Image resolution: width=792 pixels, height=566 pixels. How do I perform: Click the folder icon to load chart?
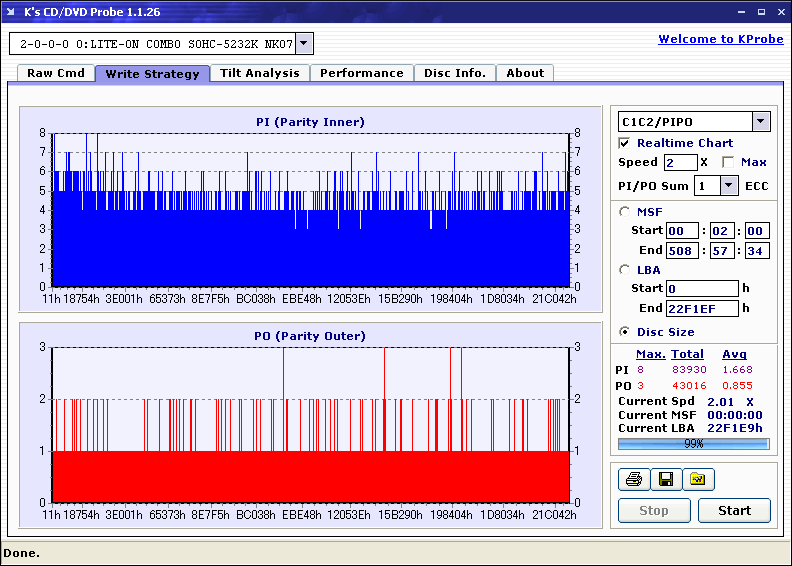(x=698, y=480)
